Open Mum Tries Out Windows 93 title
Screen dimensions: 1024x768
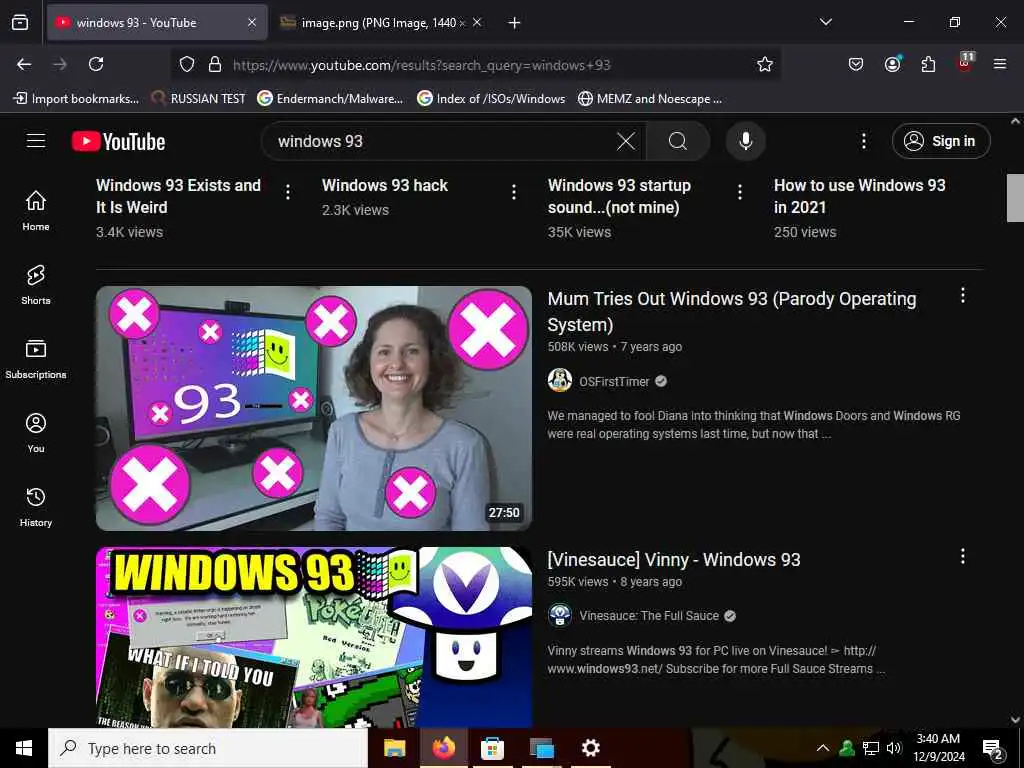coord(731,312)
